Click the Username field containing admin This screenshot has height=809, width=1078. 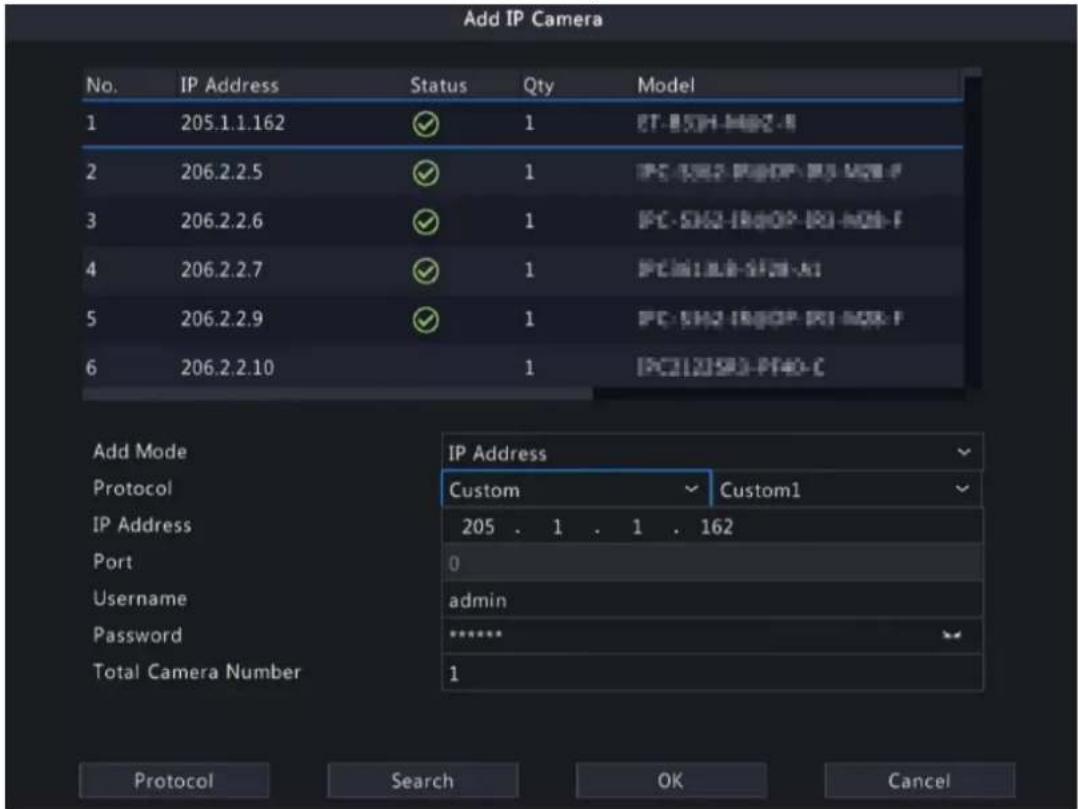[712, 600]
